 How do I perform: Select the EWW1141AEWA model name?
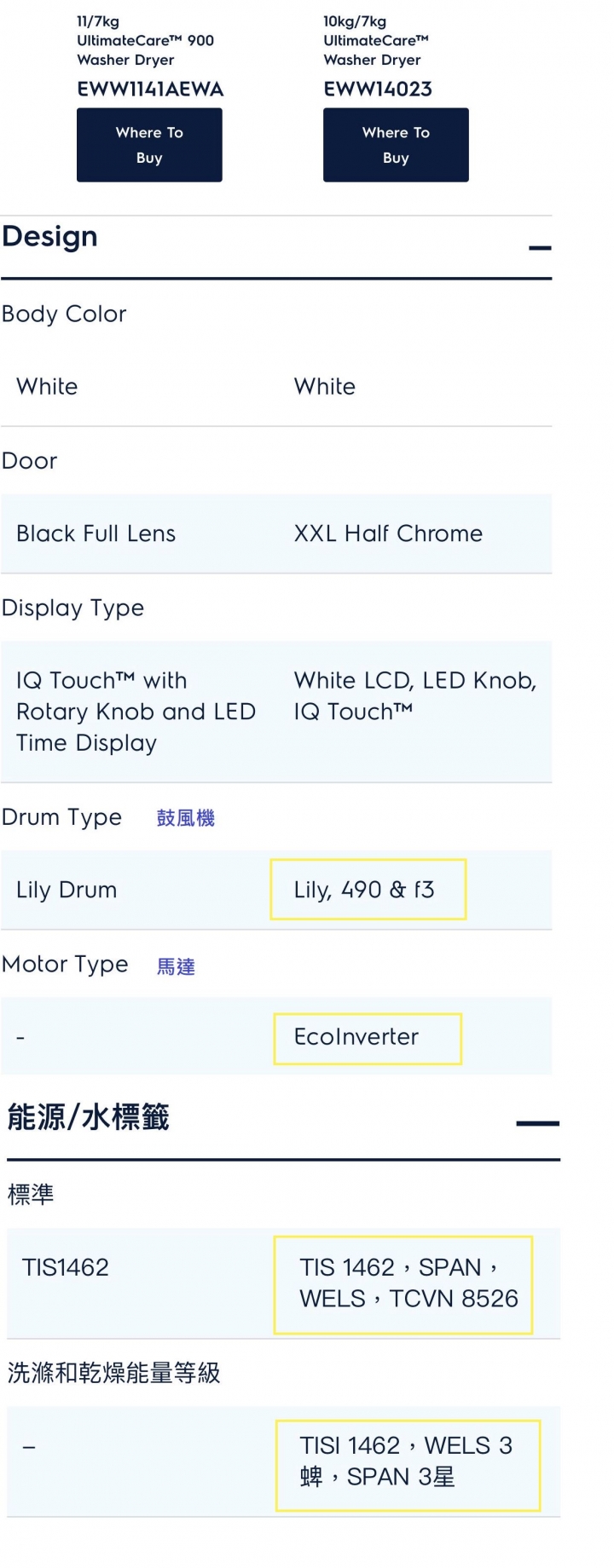(150, 89)
